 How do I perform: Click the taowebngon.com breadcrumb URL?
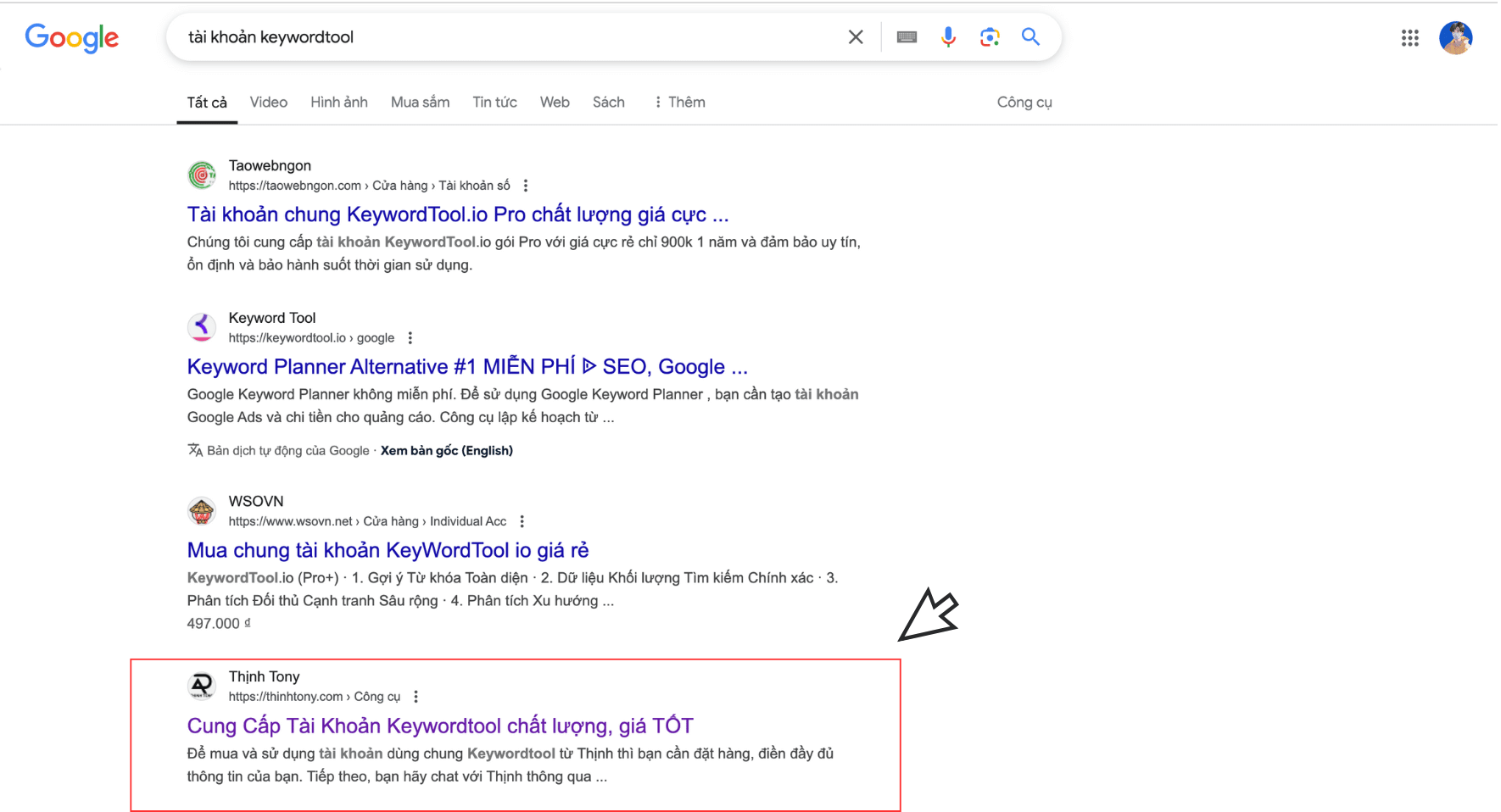tap(370, 186)
